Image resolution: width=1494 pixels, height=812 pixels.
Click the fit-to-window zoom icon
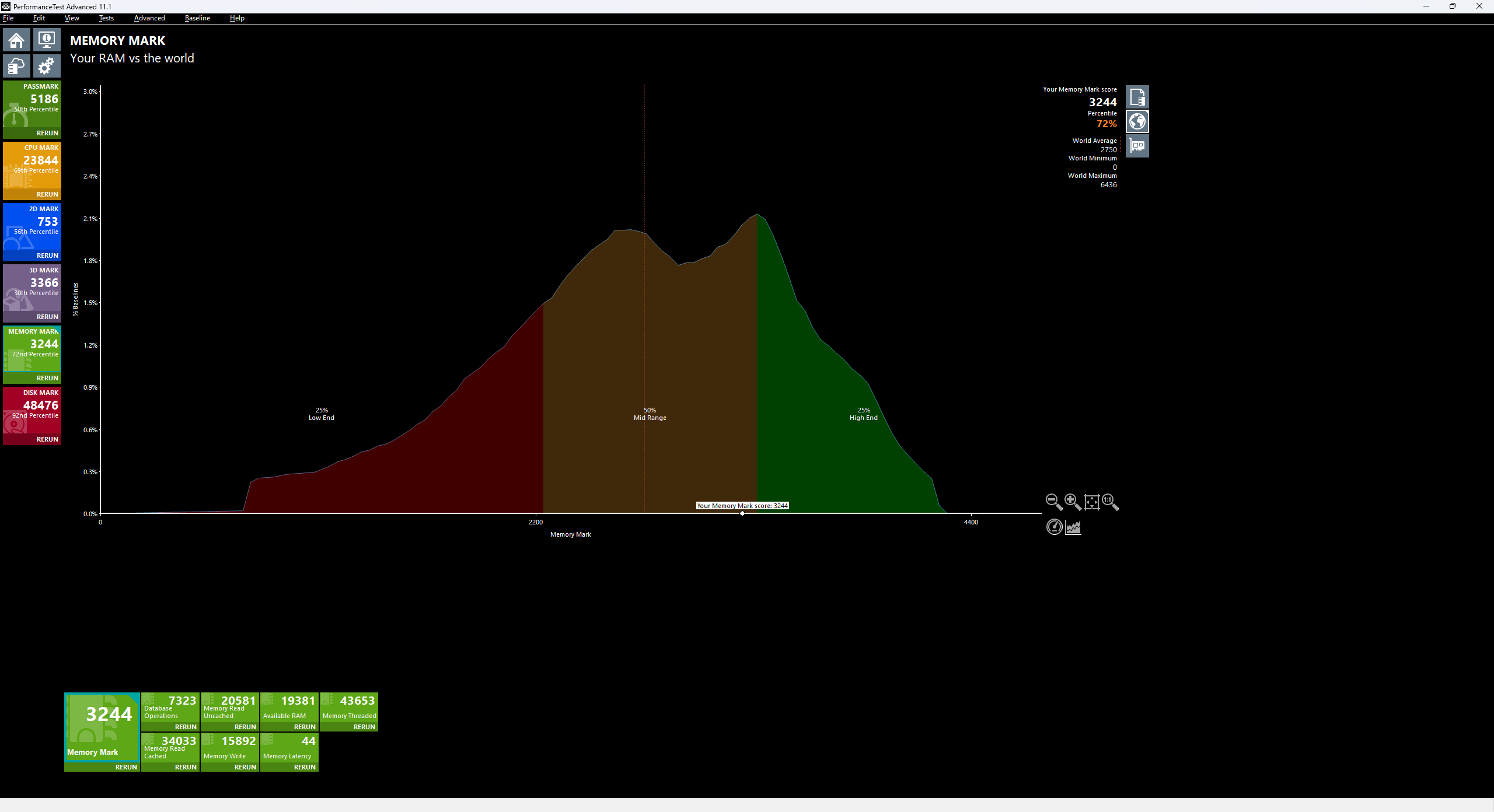click(1091, 502)
